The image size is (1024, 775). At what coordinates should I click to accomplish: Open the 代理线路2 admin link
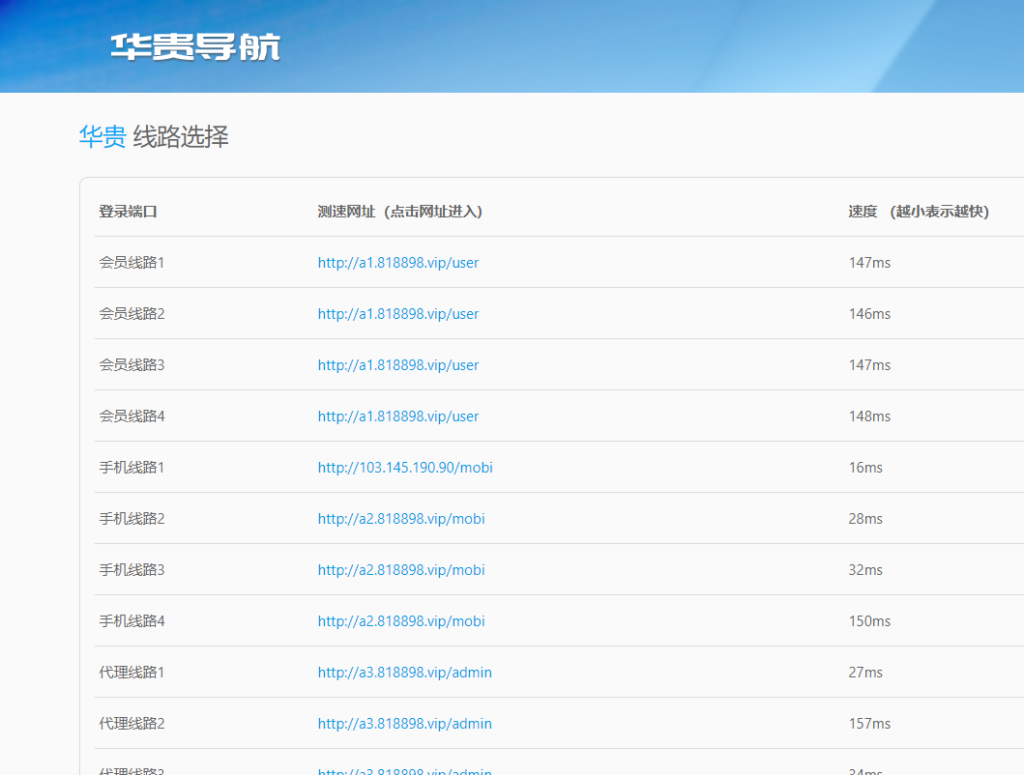(x=404, y=723)
